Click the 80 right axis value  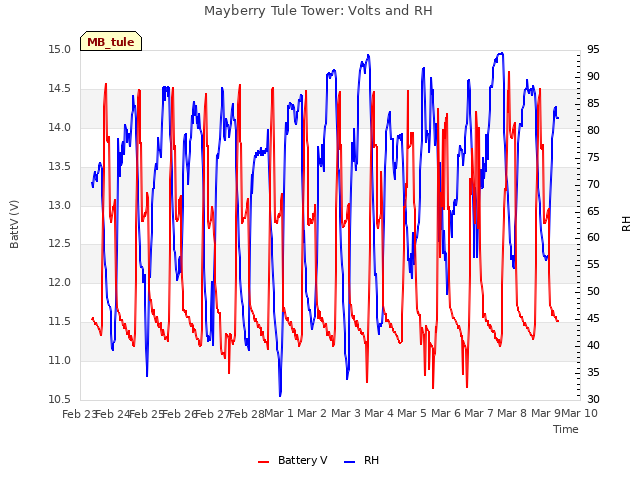(x=593, y=130)
